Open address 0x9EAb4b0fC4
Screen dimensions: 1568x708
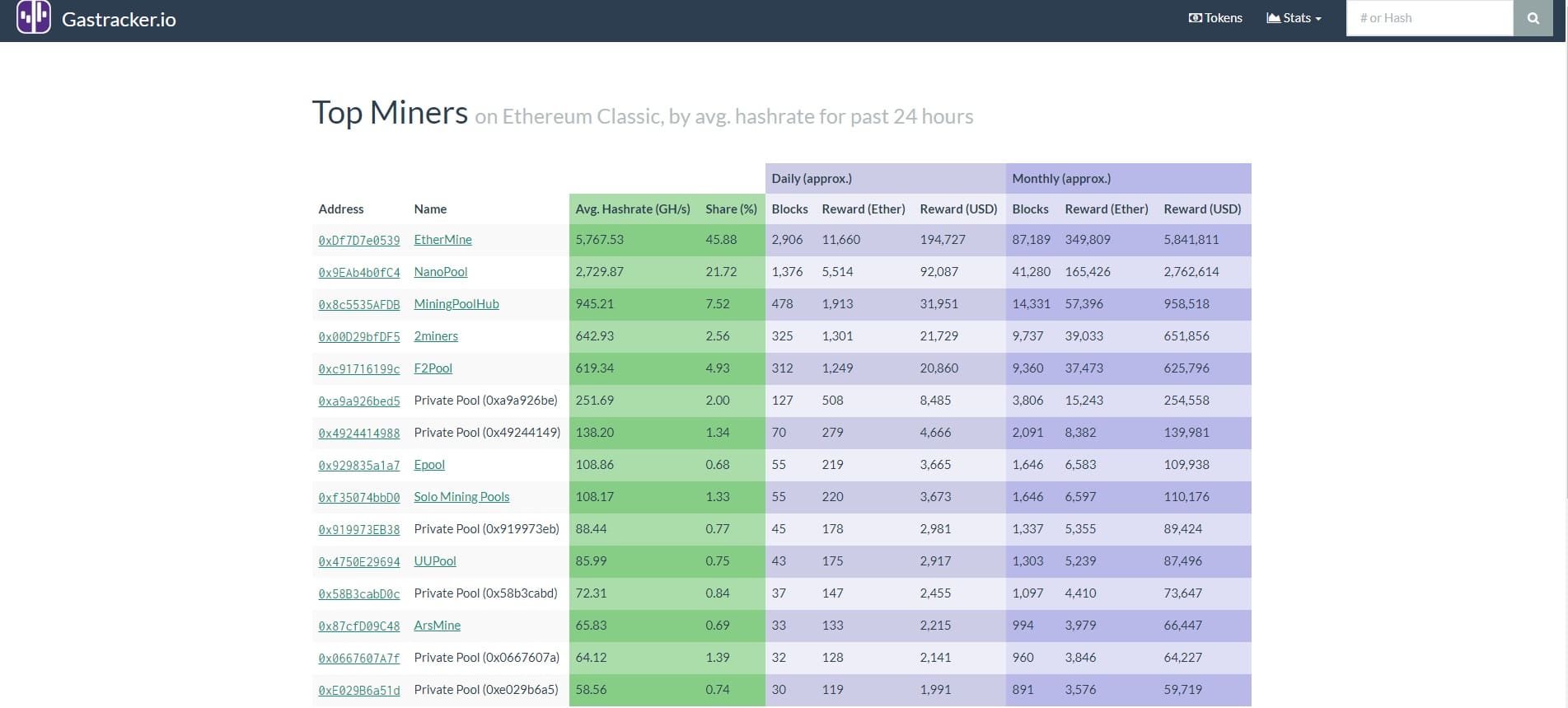click(359, 273)
